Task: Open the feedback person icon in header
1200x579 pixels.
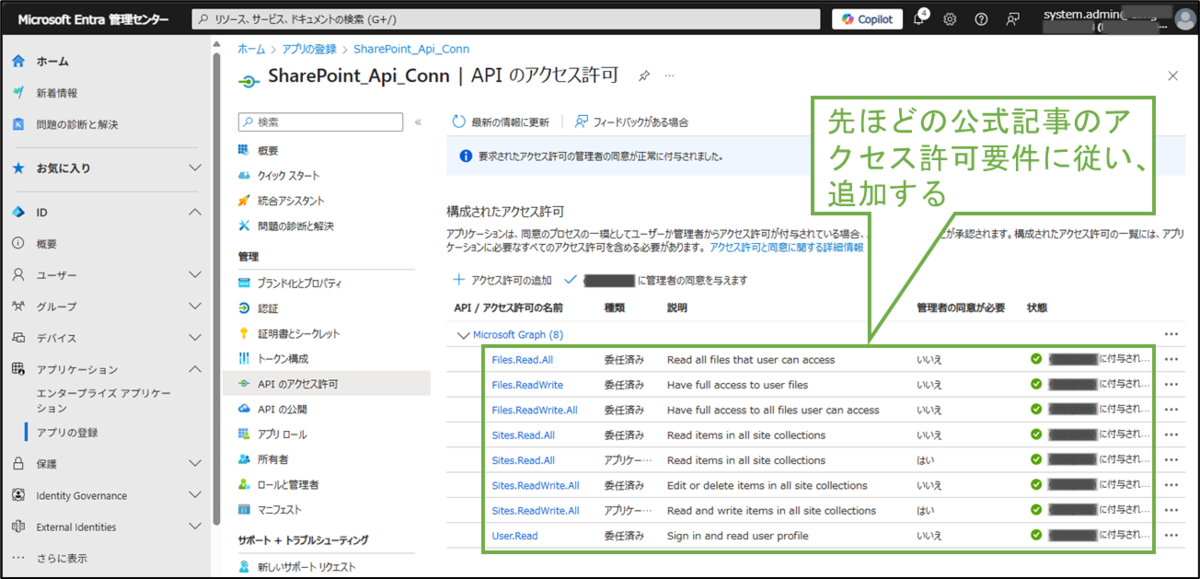Action: 1013,19
